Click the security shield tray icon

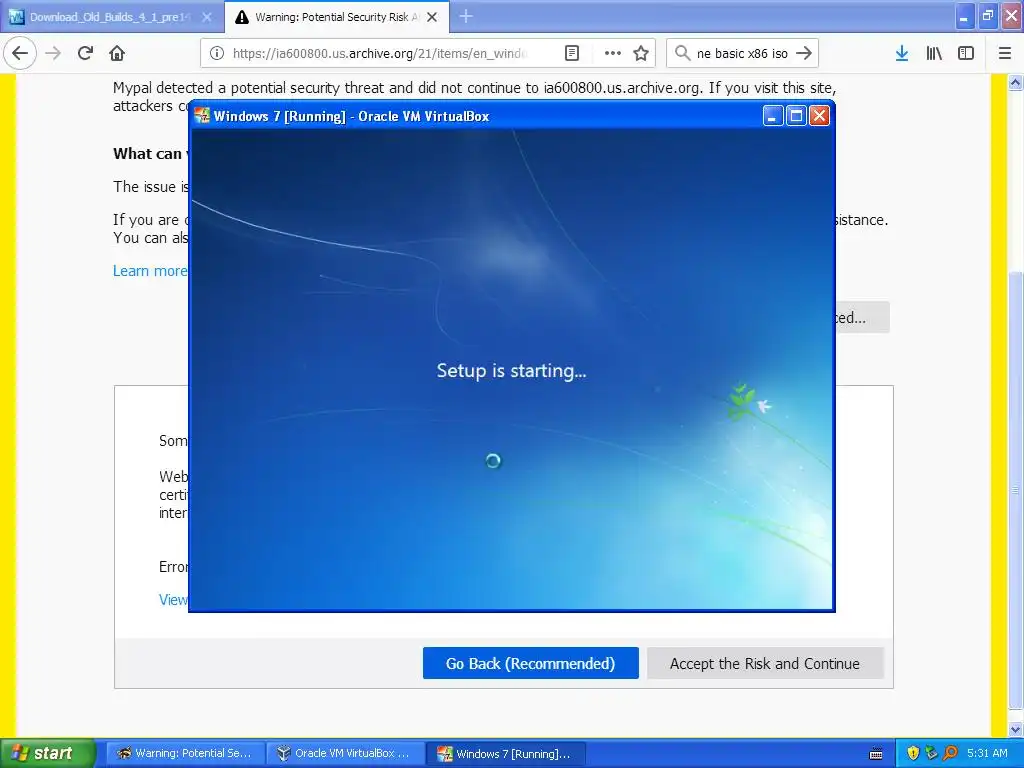pyautogui.click(x=913, y=753)
